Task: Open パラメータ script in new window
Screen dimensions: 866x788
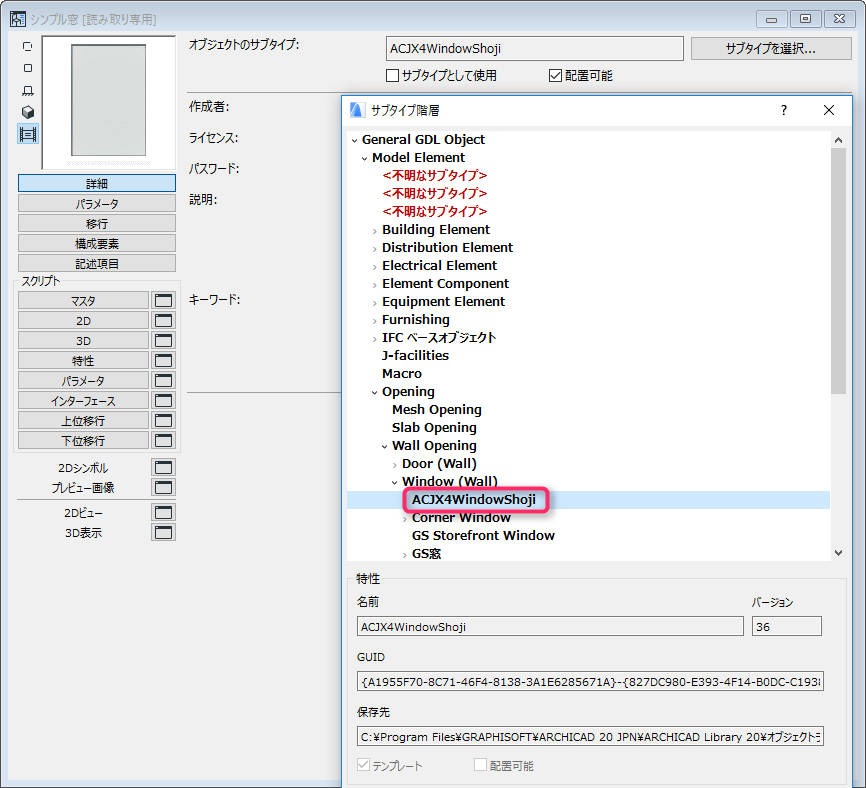Action: tap(163, 380)
